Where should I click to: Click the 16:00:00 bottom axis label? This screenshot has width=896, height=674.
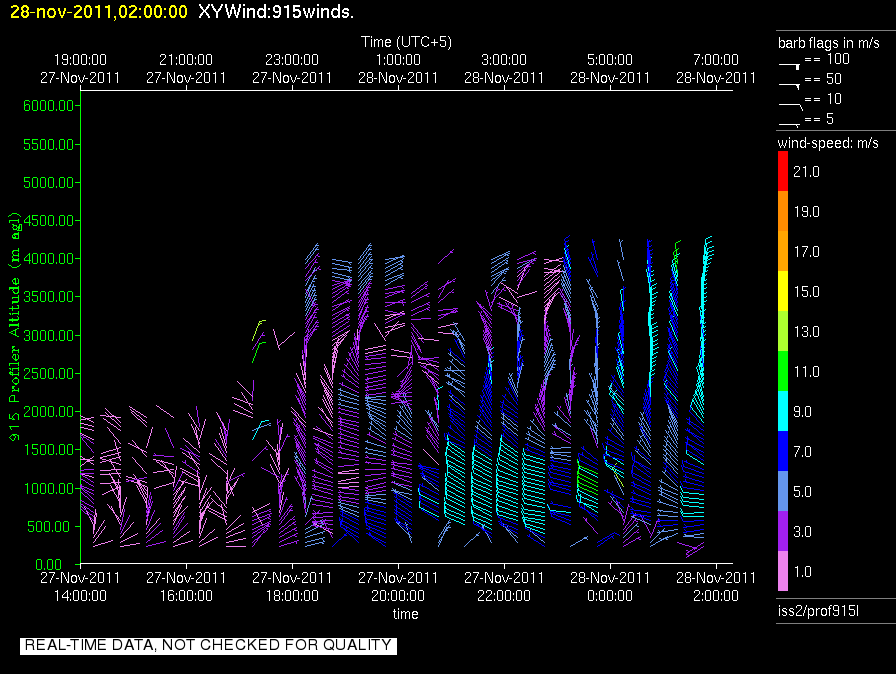[x=186, y=596]
